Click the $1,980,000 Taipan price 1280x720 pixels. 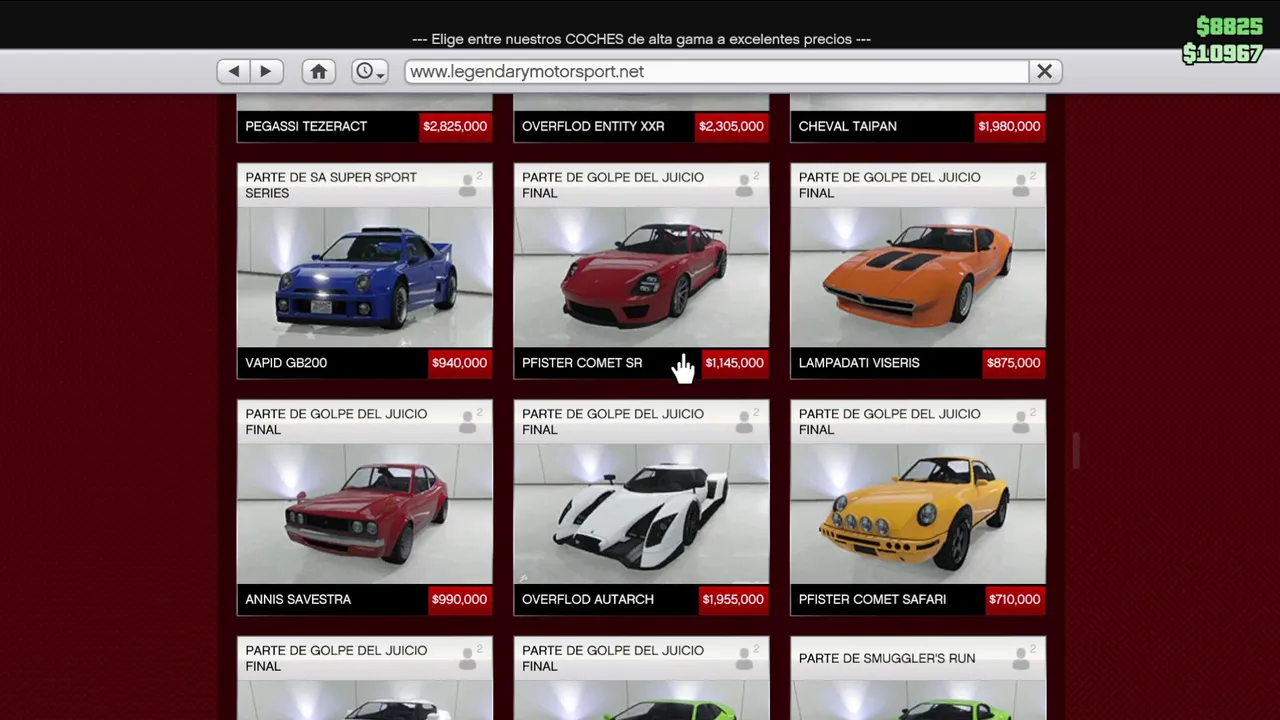click(1009, 126)
